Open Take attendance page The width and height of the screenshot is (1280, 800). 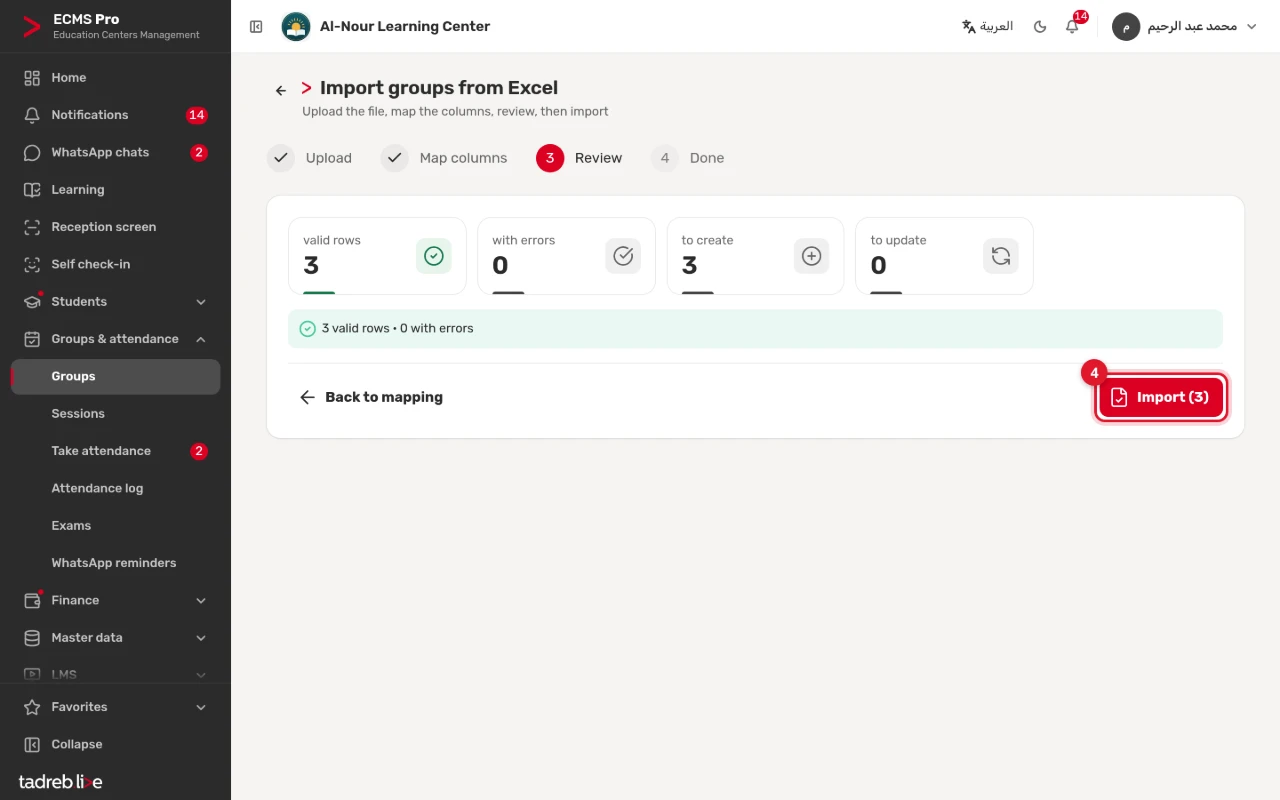(115, 451)
